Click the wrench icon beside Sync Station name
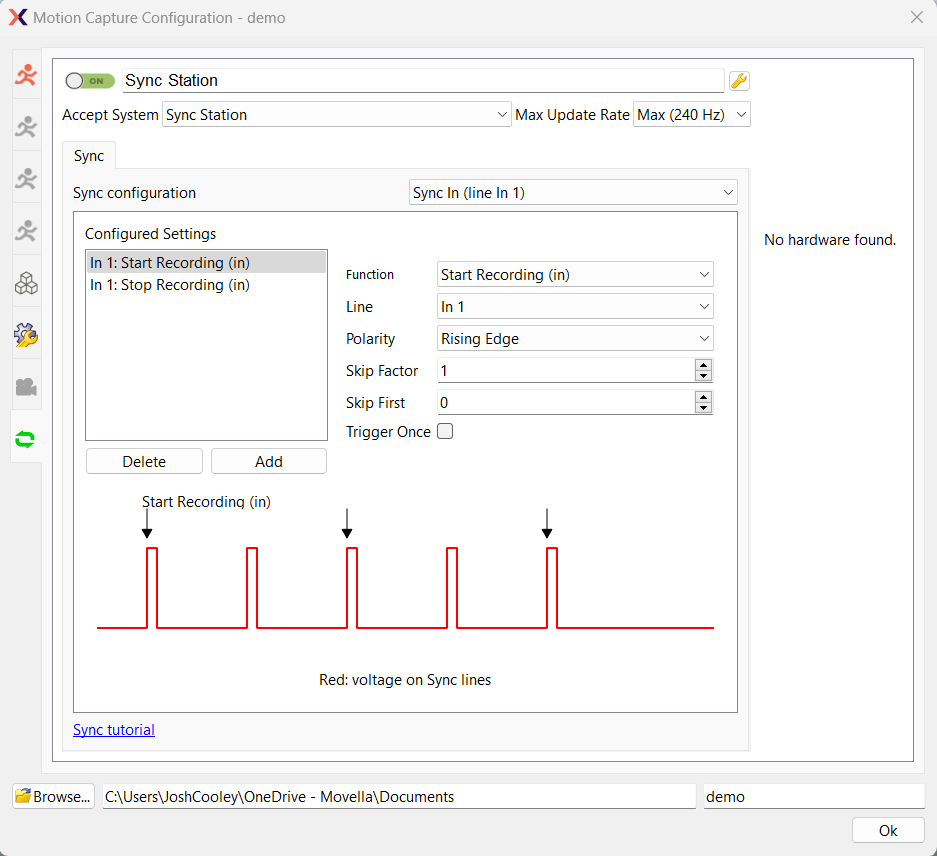937x856 pixels. [738, 80]
